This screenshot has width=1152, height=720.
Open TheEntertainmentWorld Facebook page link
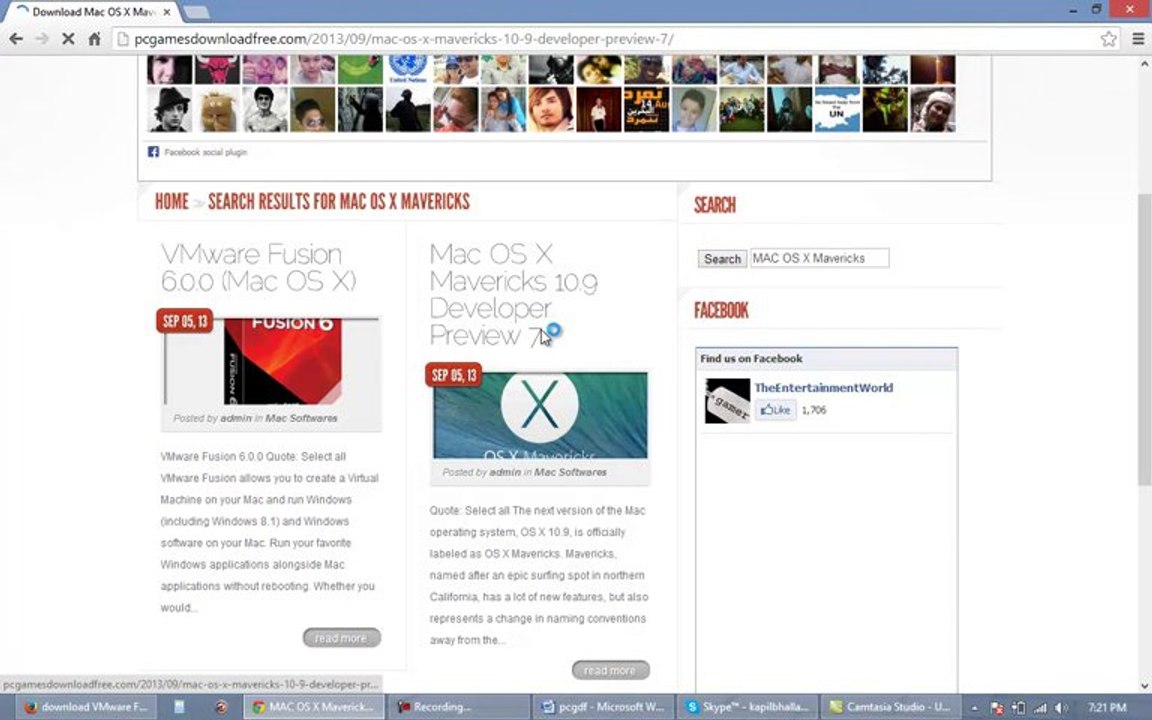[824, 388]
